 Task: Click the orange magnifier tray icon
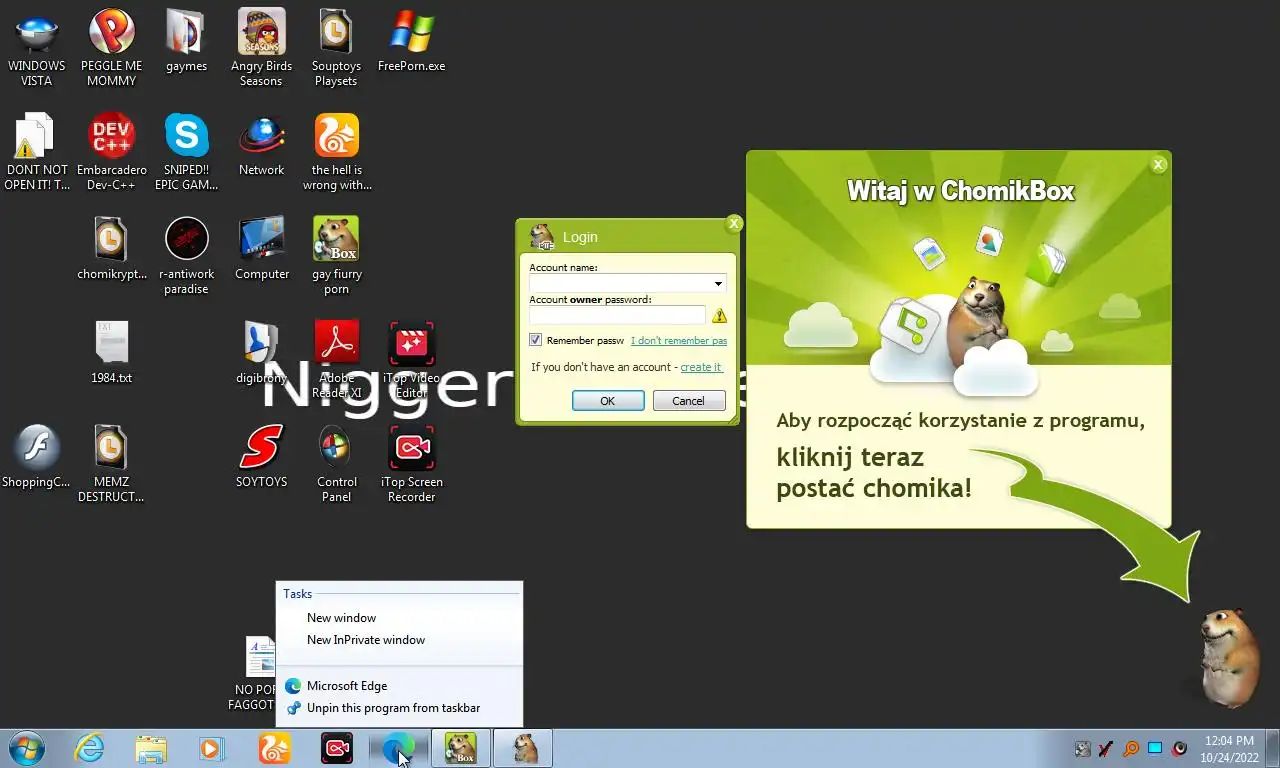1131,748
